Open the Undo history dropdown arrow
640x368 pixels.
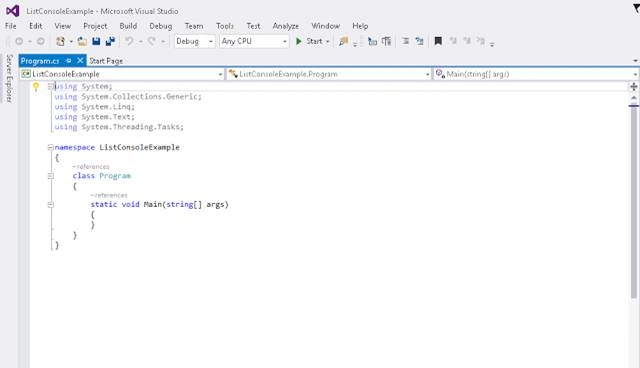140,42
